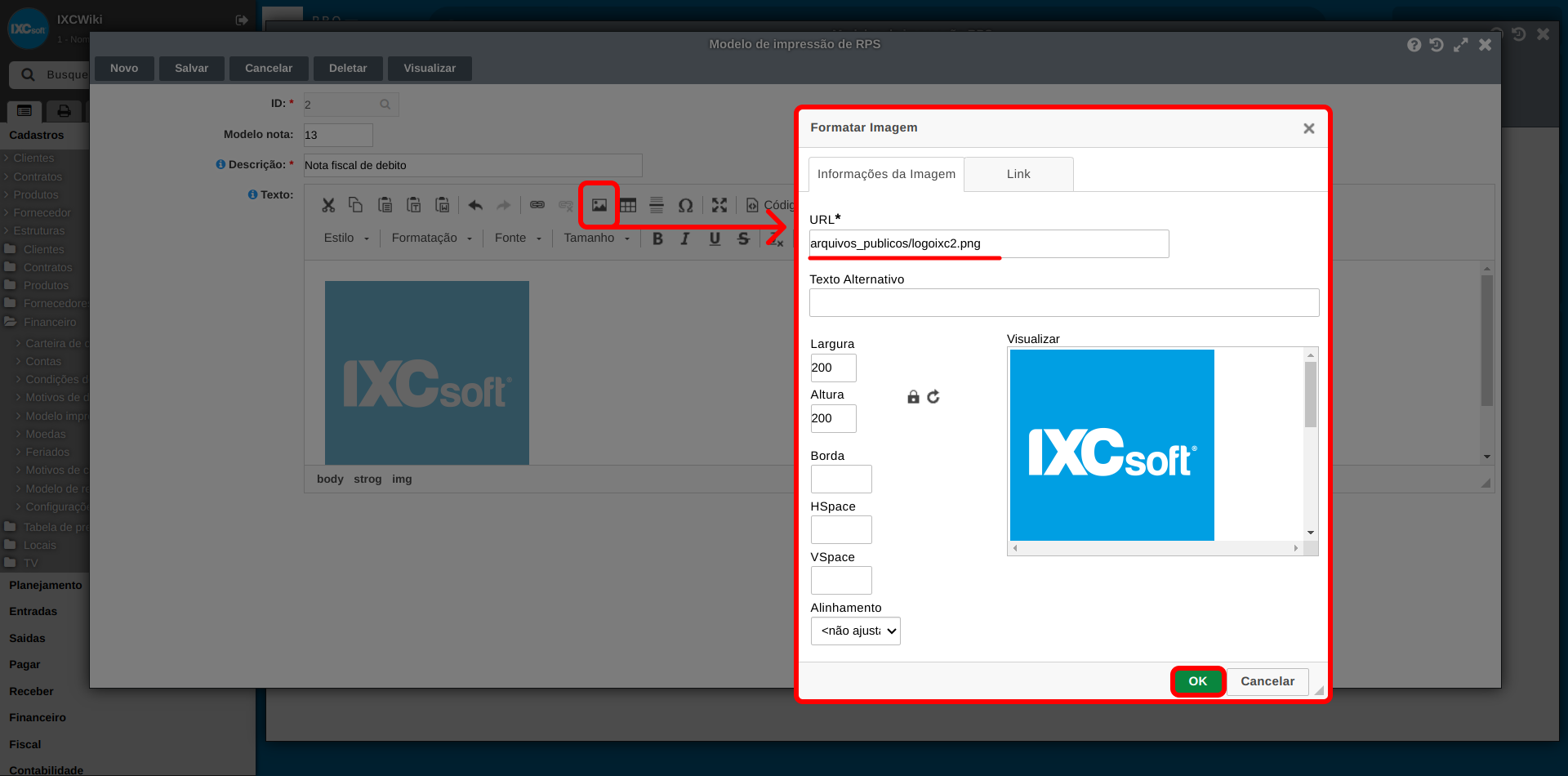The width and height of the screenshot is (1568, 776).
Task: Click the Paste clipboard icon
Action: coord(385,205)
